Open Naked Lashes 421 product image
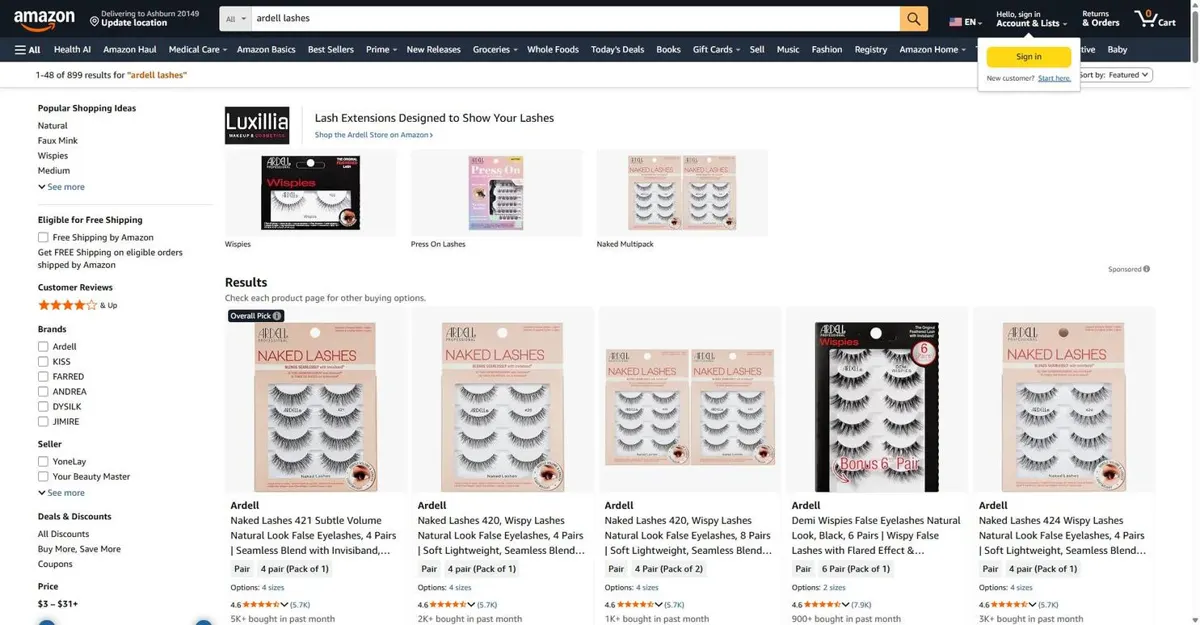The height and width of the screenshot is (625, 1200). pyautogui.click(x=315, y=406)
